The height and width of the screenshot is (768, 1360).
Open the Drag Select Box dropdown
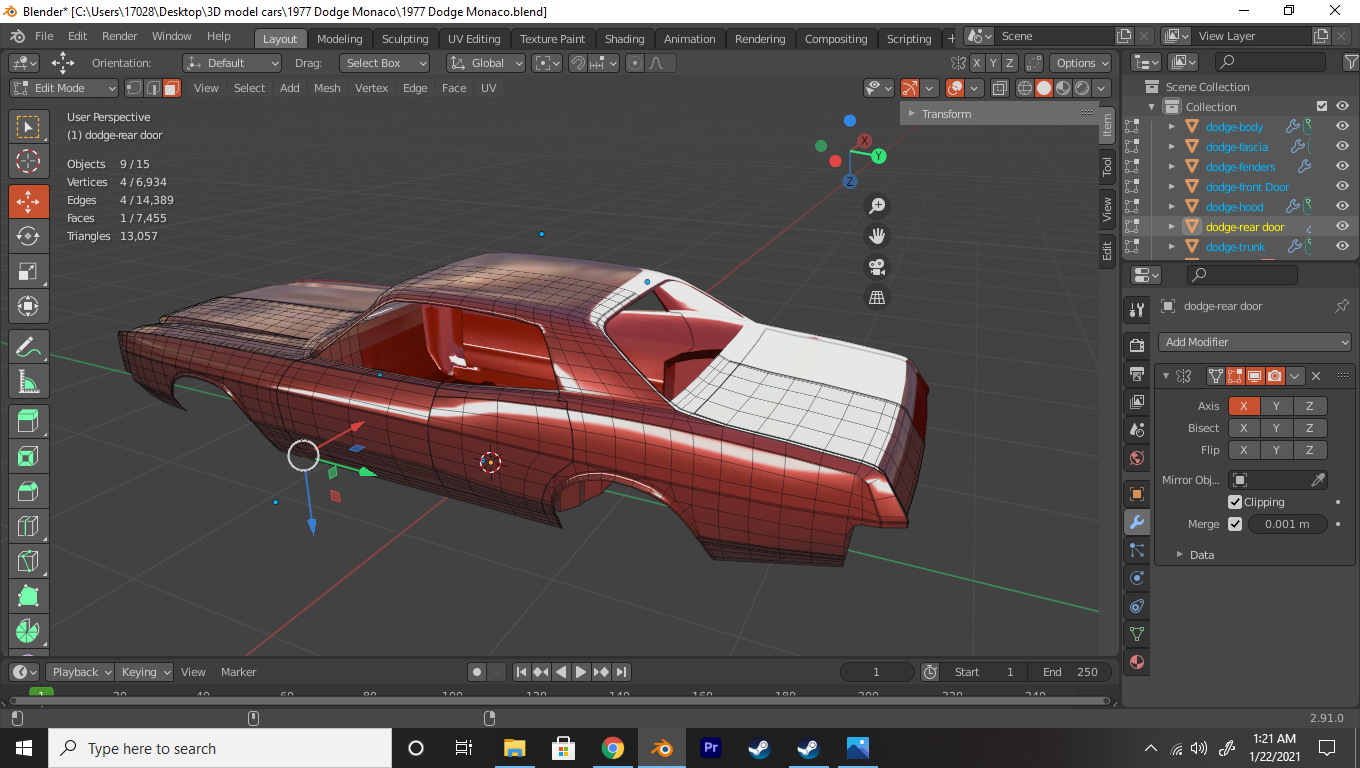384,63
